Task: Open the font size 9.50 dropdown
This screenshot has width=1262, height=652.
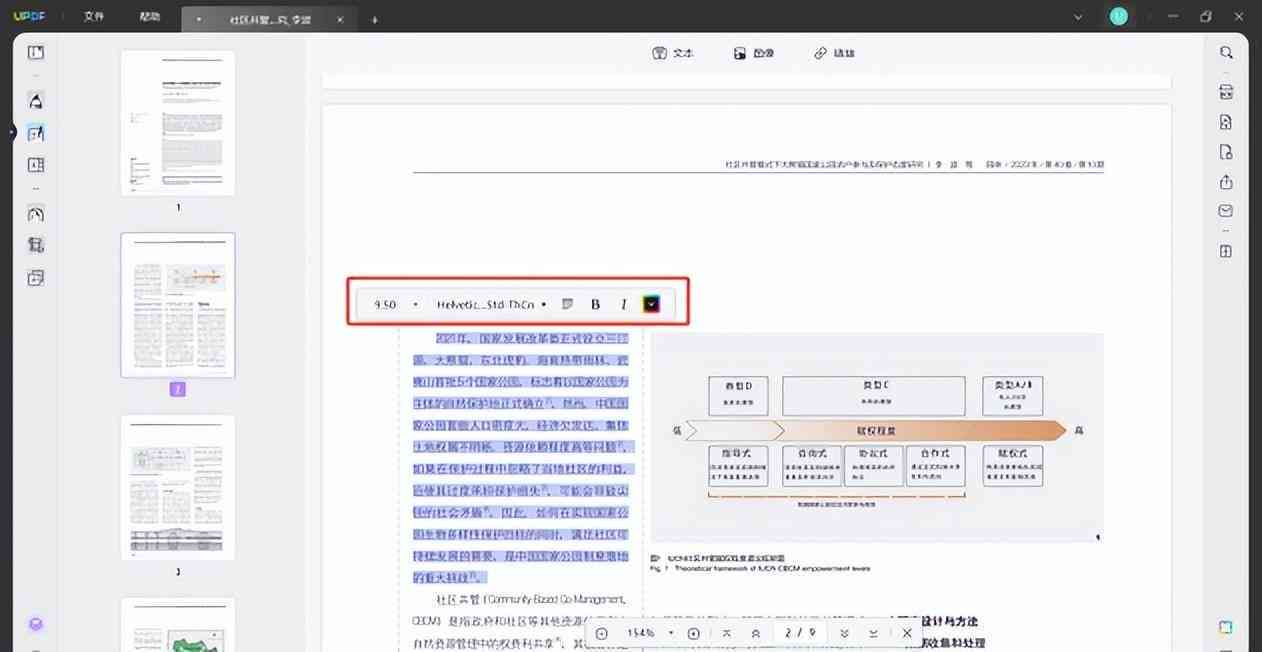Action: pos(396,304)
